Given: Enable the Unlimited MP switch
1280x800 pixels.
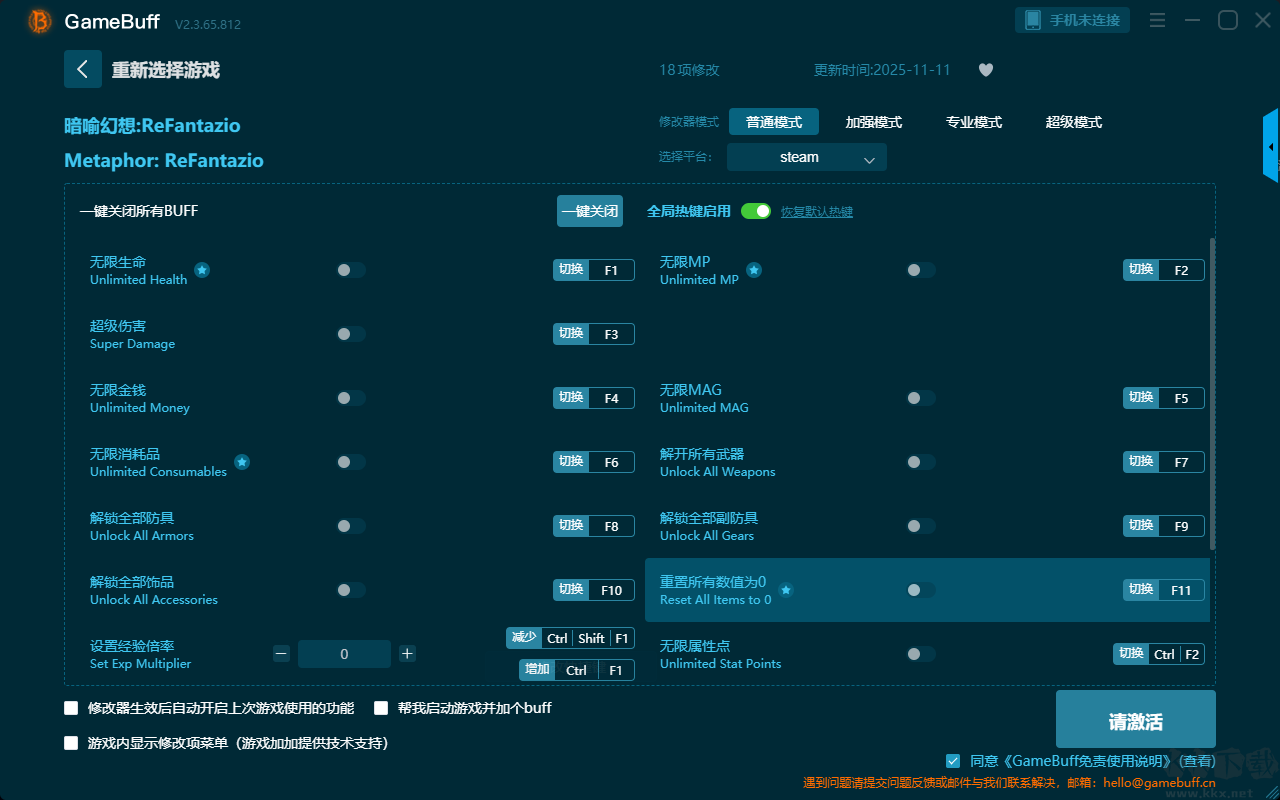Looking at the screenshot, I should tap(921, 270).
